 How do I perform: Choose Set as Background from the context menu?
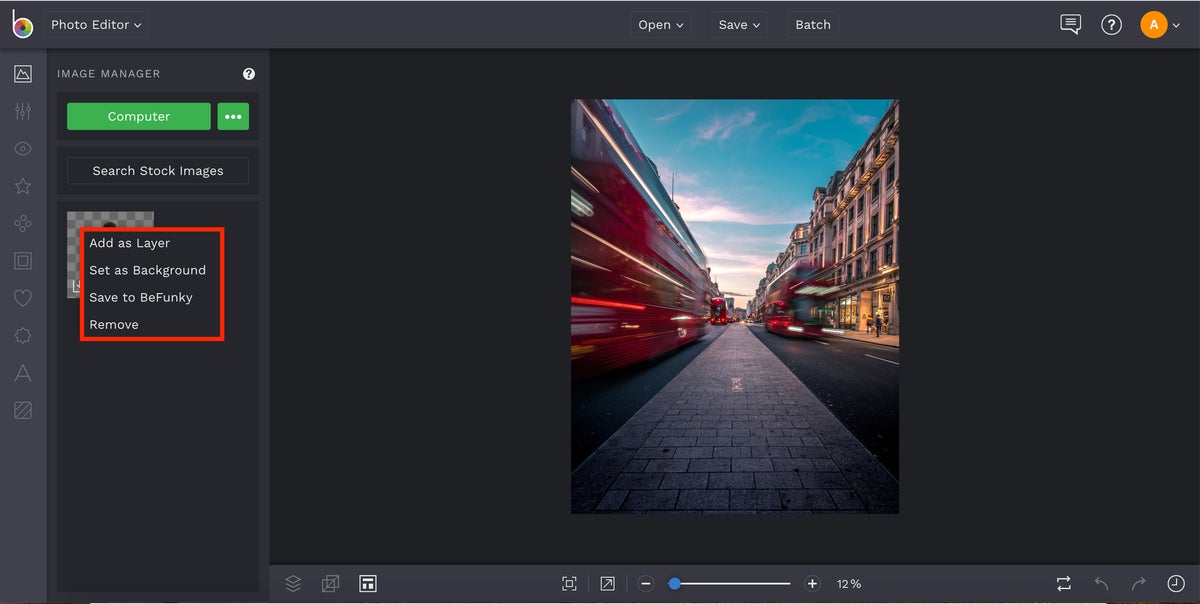click(147, 270)
